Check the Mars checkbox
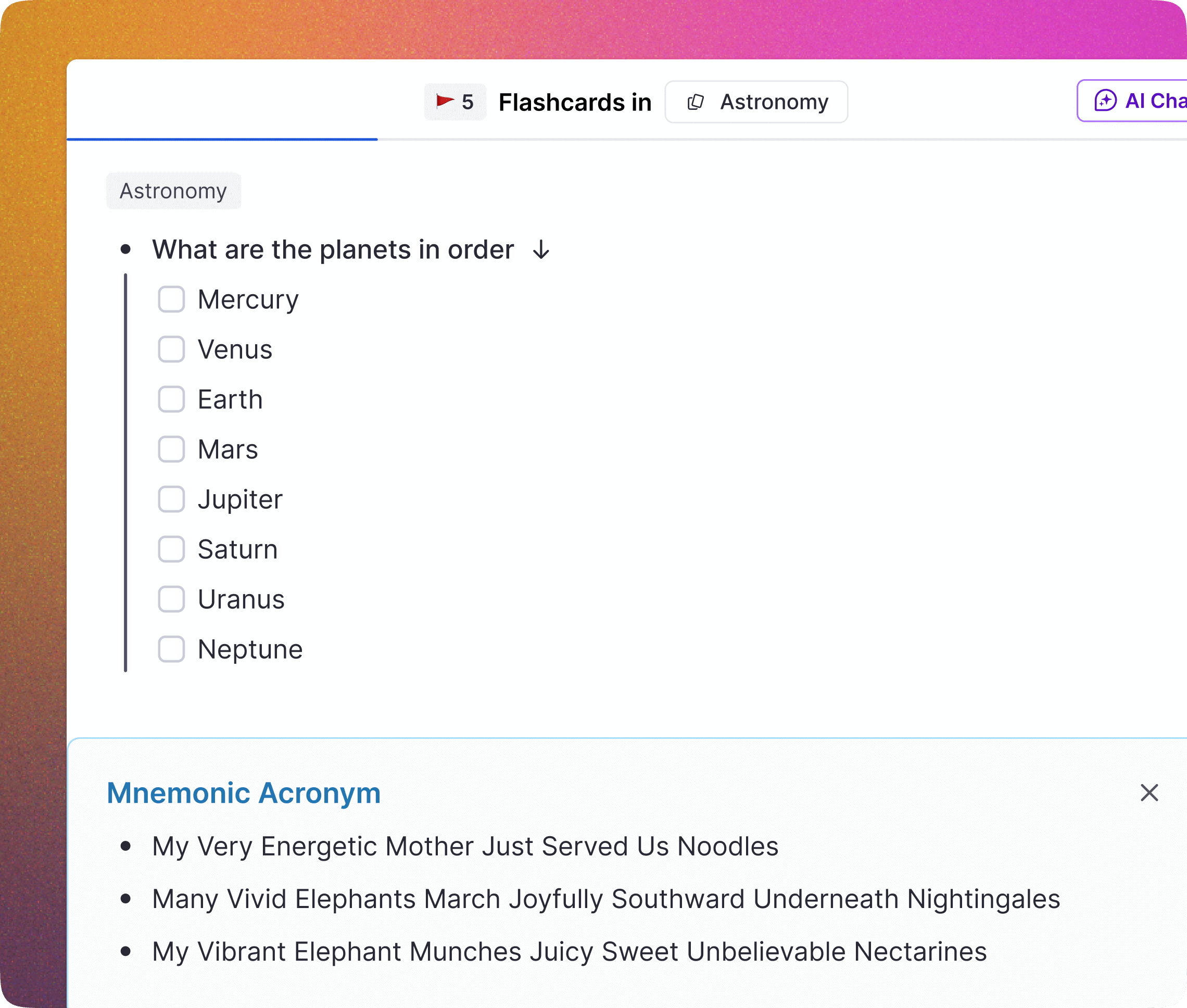Screen dimensions: 1187x1008 [x=171, y=449]
